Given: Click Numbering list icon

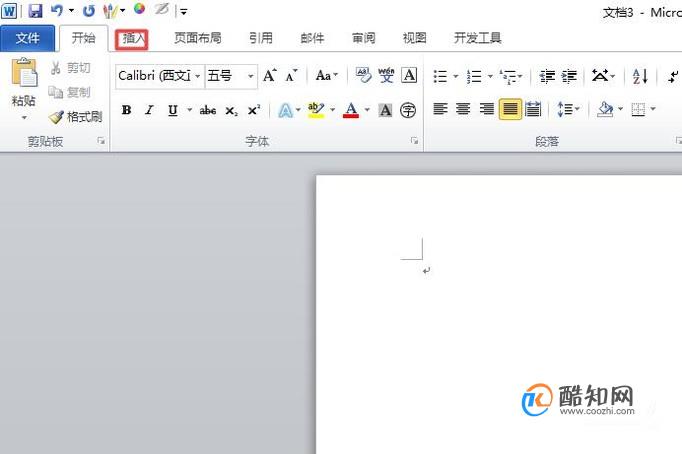Looking at the screenshot, I should (474, 77).
